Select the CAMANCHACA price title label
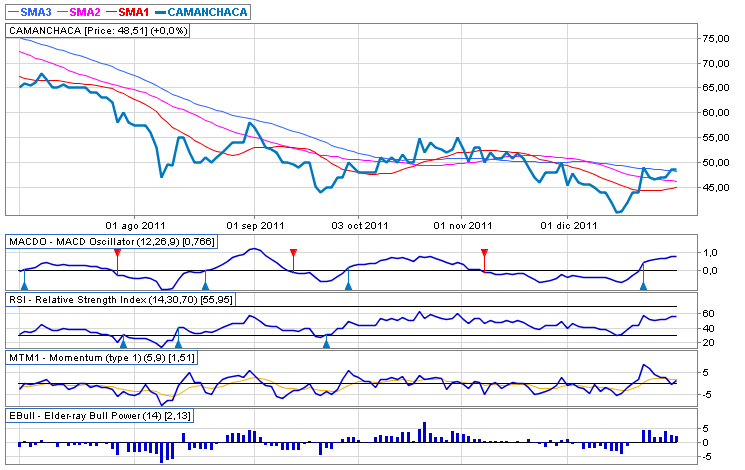Image resolution: width=745 pixels, height=470 pixels. (x=98, y=31)
